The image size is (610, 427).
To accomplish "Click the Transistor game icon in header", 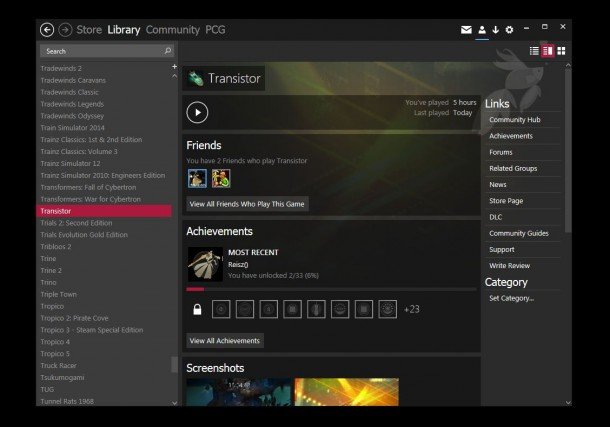I will coord(195,78).
